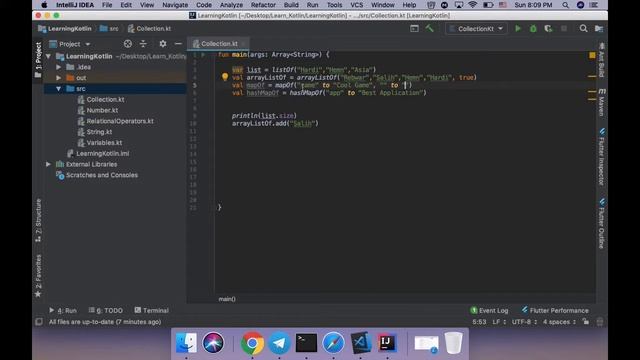This screenshot has width=640, height=360.
Task: Select the Collection.kt editor tab
Action: 219,44
